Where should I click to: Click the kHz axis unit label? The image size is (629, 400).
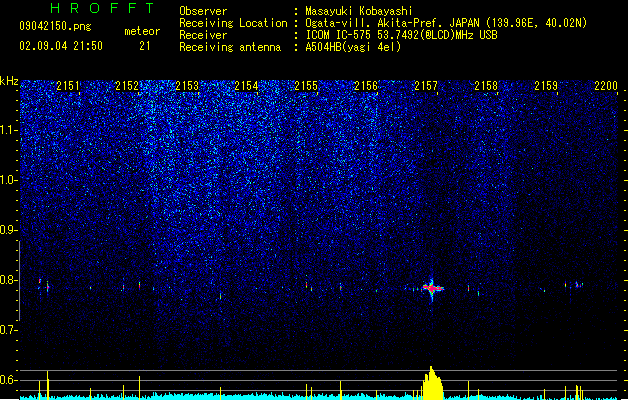9,81
